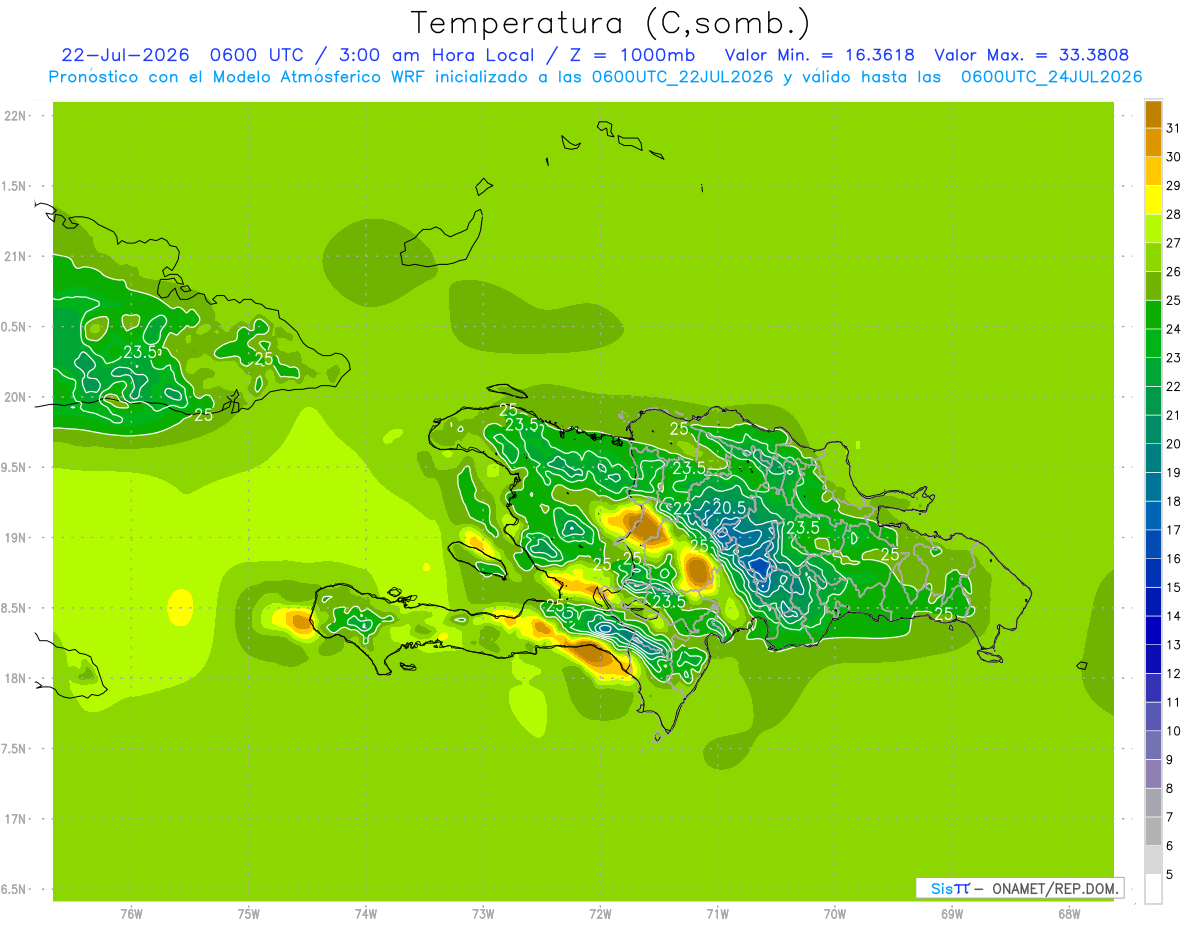Click the '69W' longitude axis label
The image size is (1200, 927).
coord(952,913)
